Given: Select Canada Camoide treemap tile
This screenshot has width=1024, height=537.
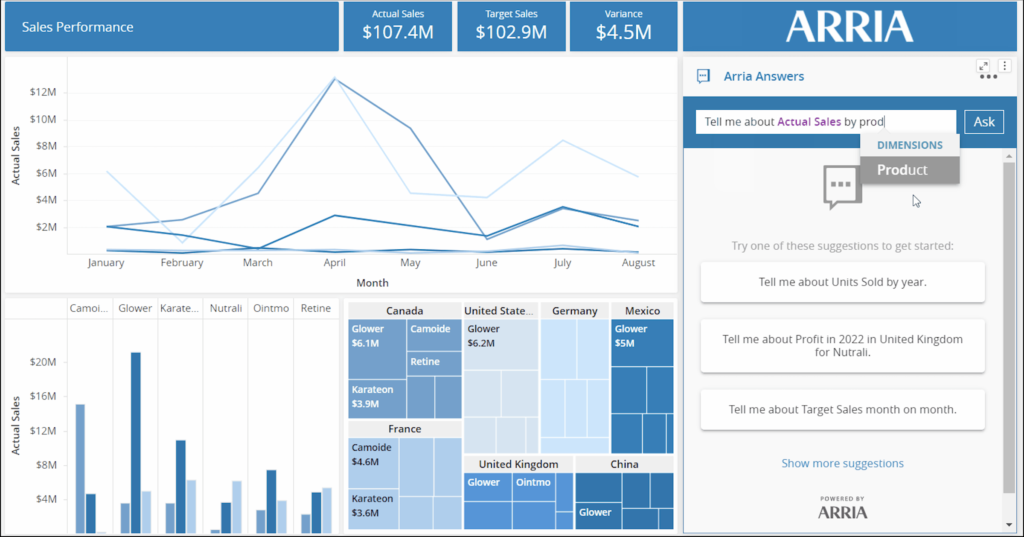Looking at the screenshot, I should [434, 335].
